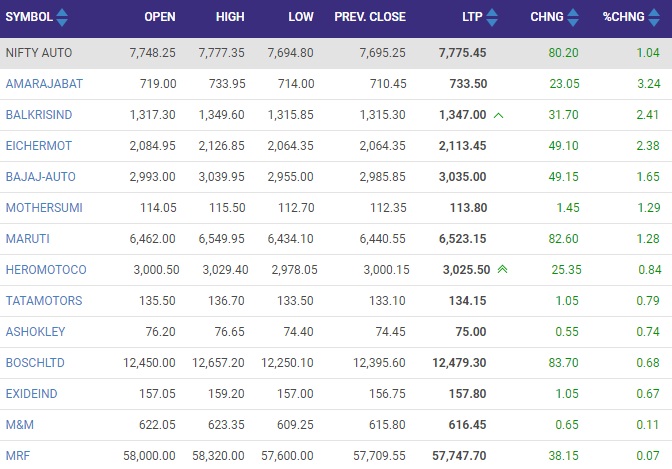672x469 pixels.
Task: Open the EICHERMOT stock page
Action: coord(39,146)
